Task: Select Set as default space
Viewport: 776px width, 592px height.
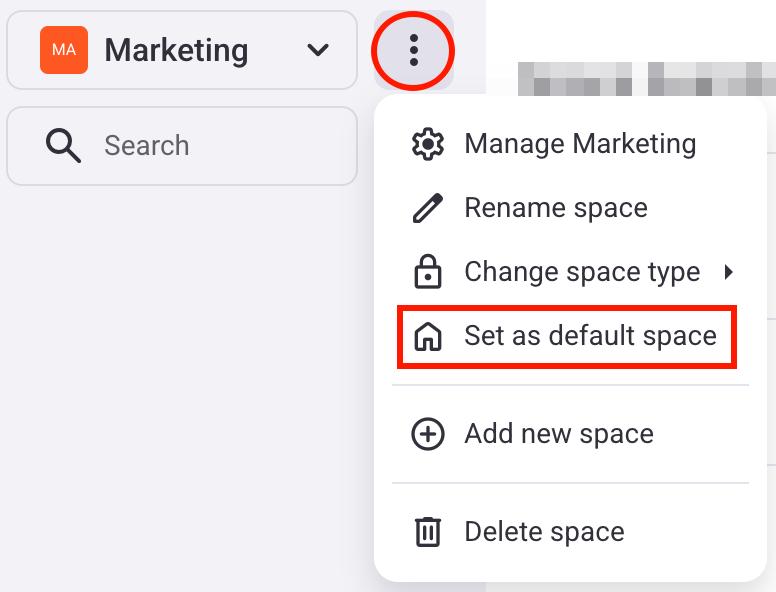Action: [x=590, y=336]
